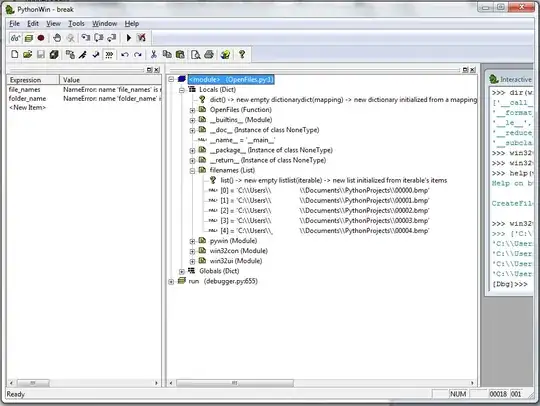Image resolution: width=540 pixels, height=406 pixels.
Task: Expand the pywin (Module) node
Action: 193,241
